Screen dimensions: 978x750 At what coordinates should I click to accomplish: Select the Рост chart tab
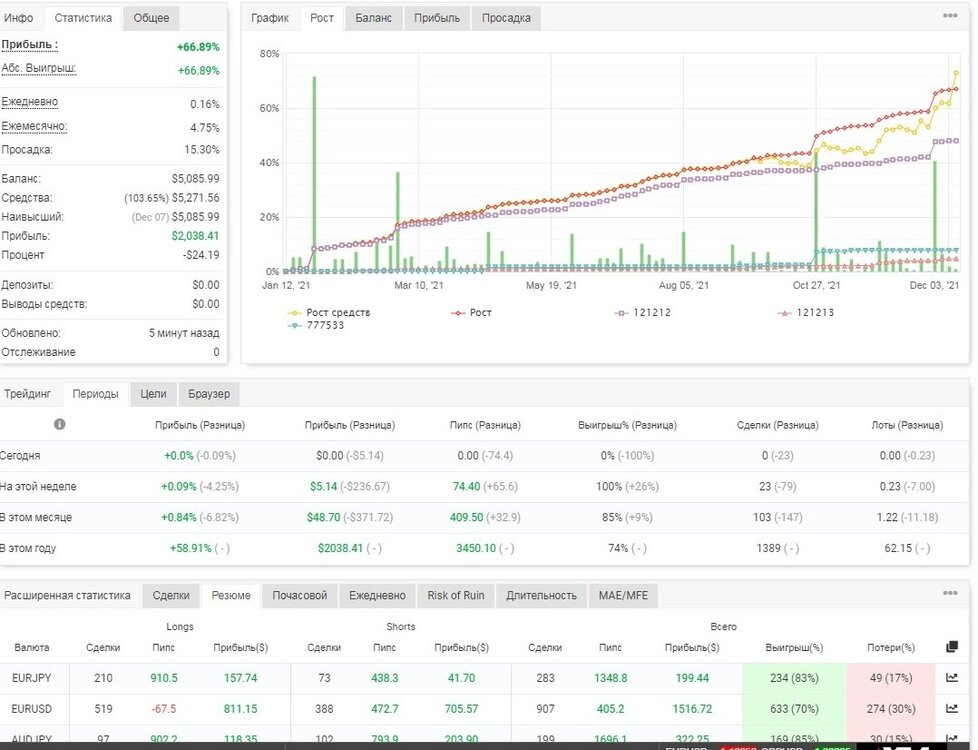click(x=322, y=18)
